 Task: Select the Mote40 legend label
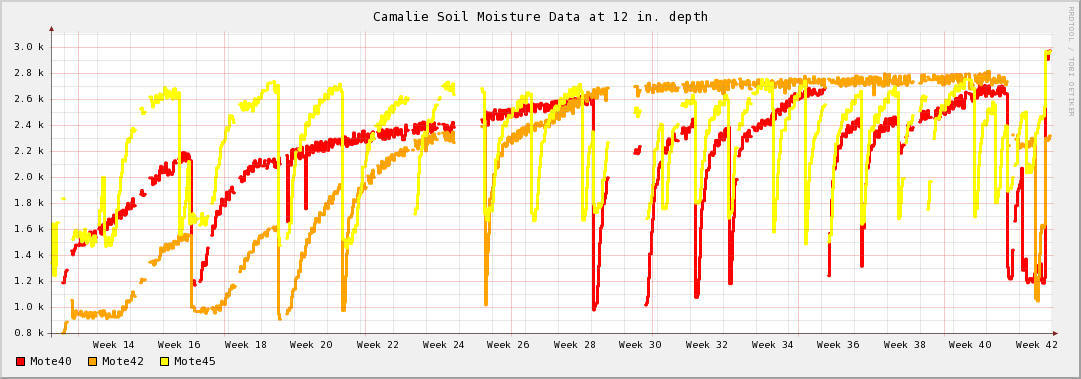pyautogui.click(x=51, y=361)
